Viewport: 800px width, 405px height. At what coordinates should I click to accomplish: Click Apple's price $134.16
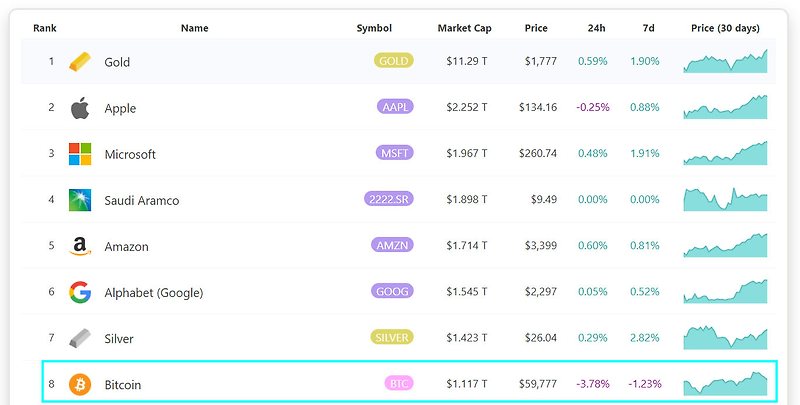538,107
